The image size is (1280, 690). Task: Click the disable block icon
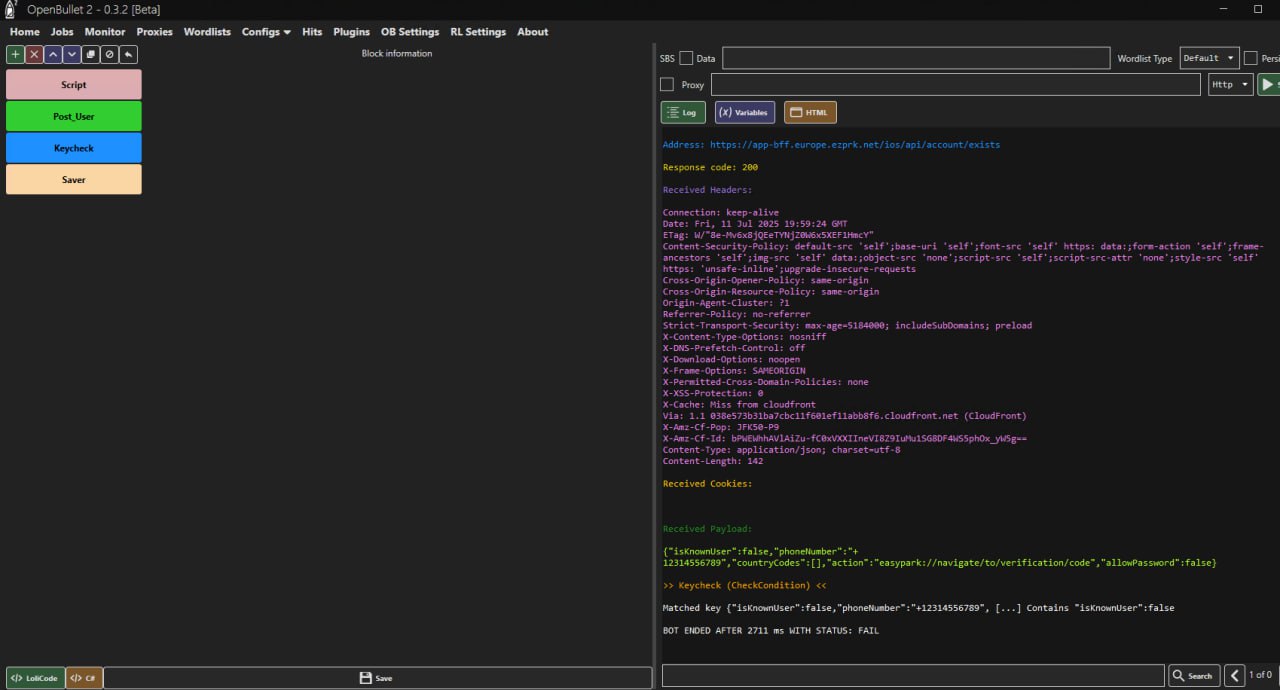pos(110,54)
